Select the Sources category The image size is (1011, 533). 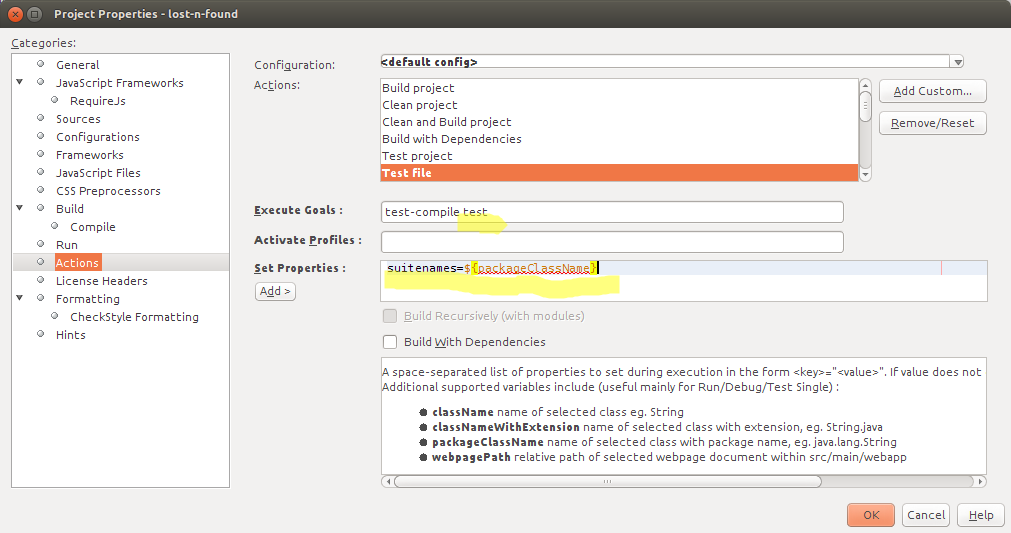[x=78, y=119]
